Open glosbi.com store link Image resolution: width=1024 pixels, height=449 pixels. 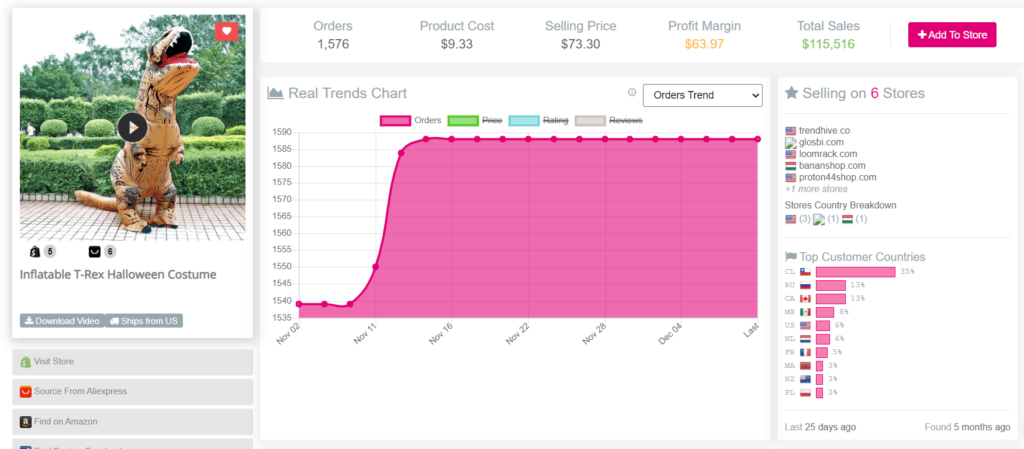click(821, 142)
